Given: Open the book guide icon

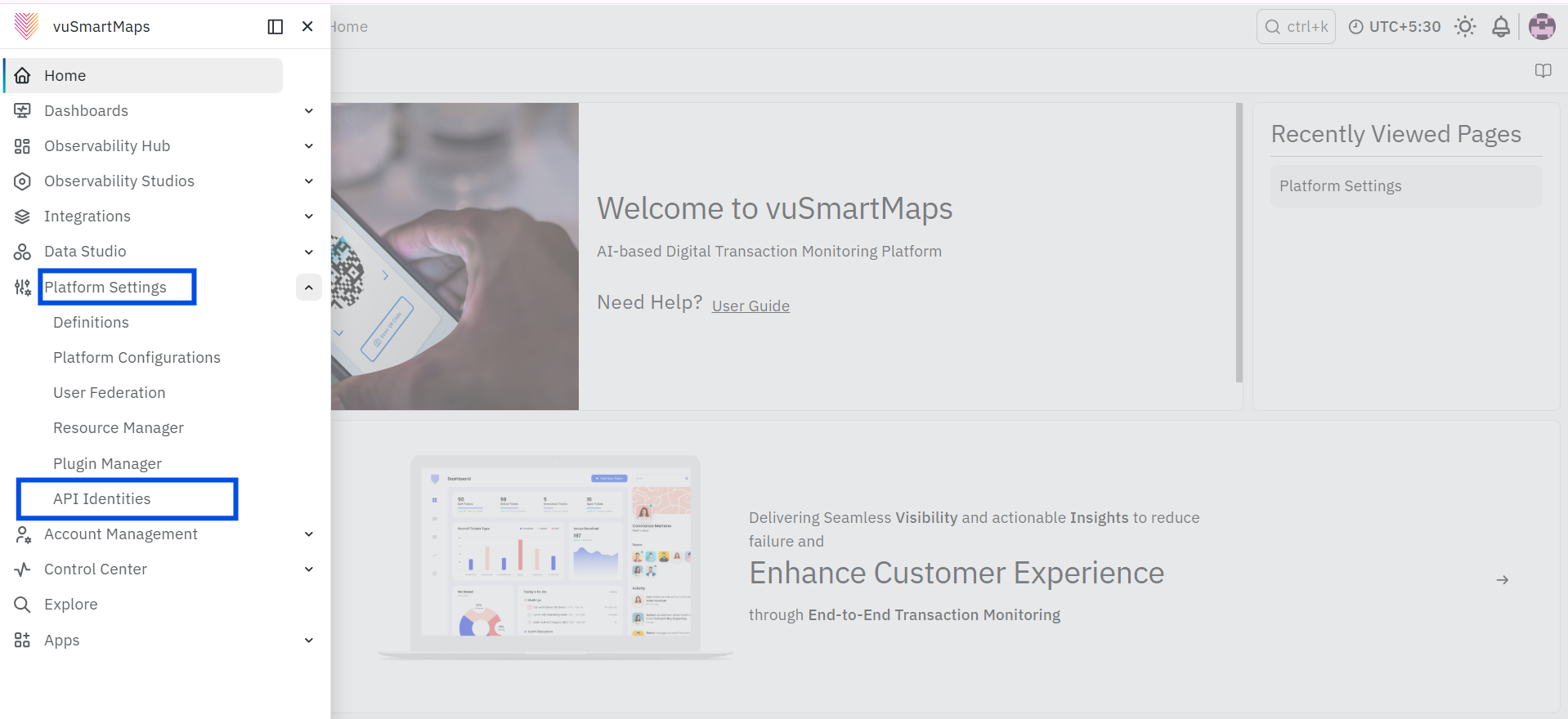Looking at the screenshot, I should tap(1543, 71).
